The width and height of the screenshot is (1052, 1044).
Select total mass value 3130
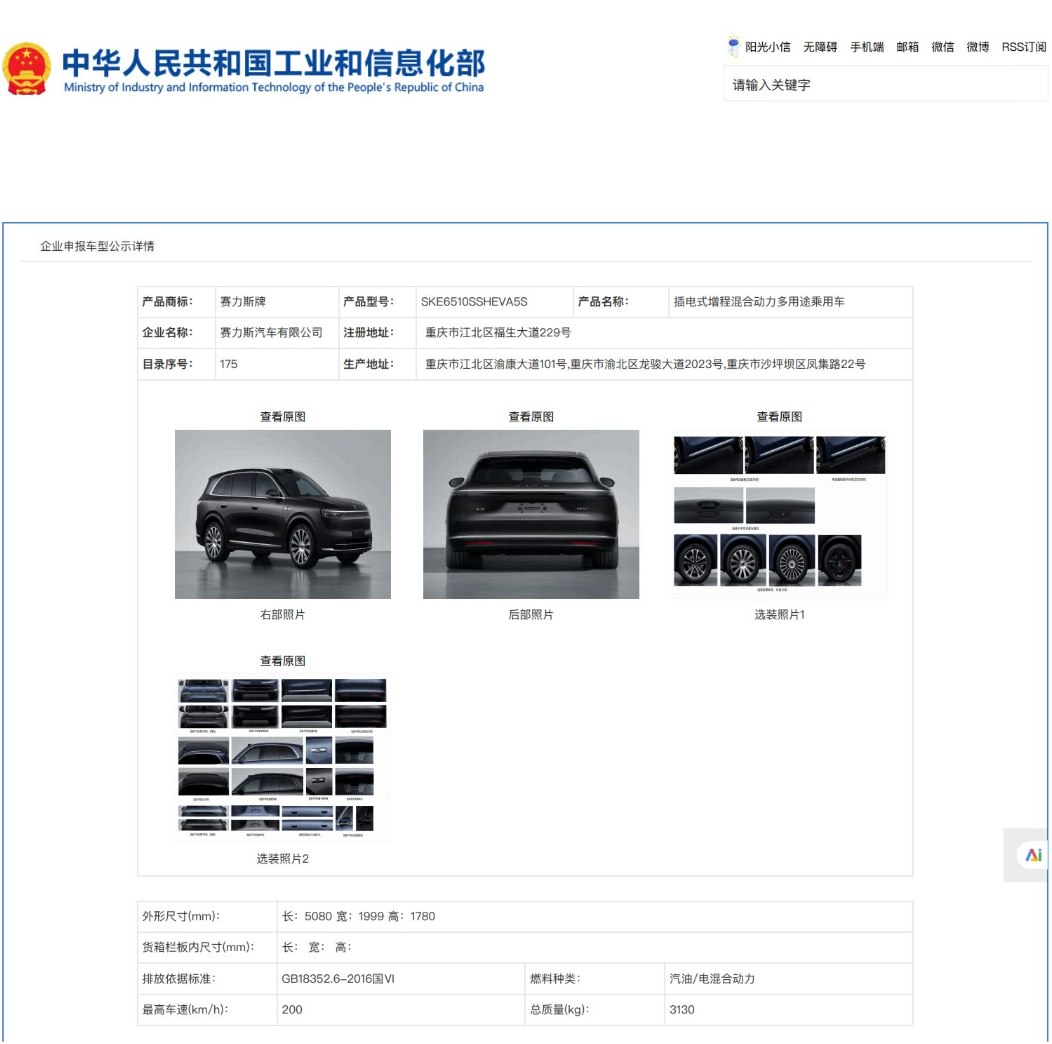[x=682, y=1010]
